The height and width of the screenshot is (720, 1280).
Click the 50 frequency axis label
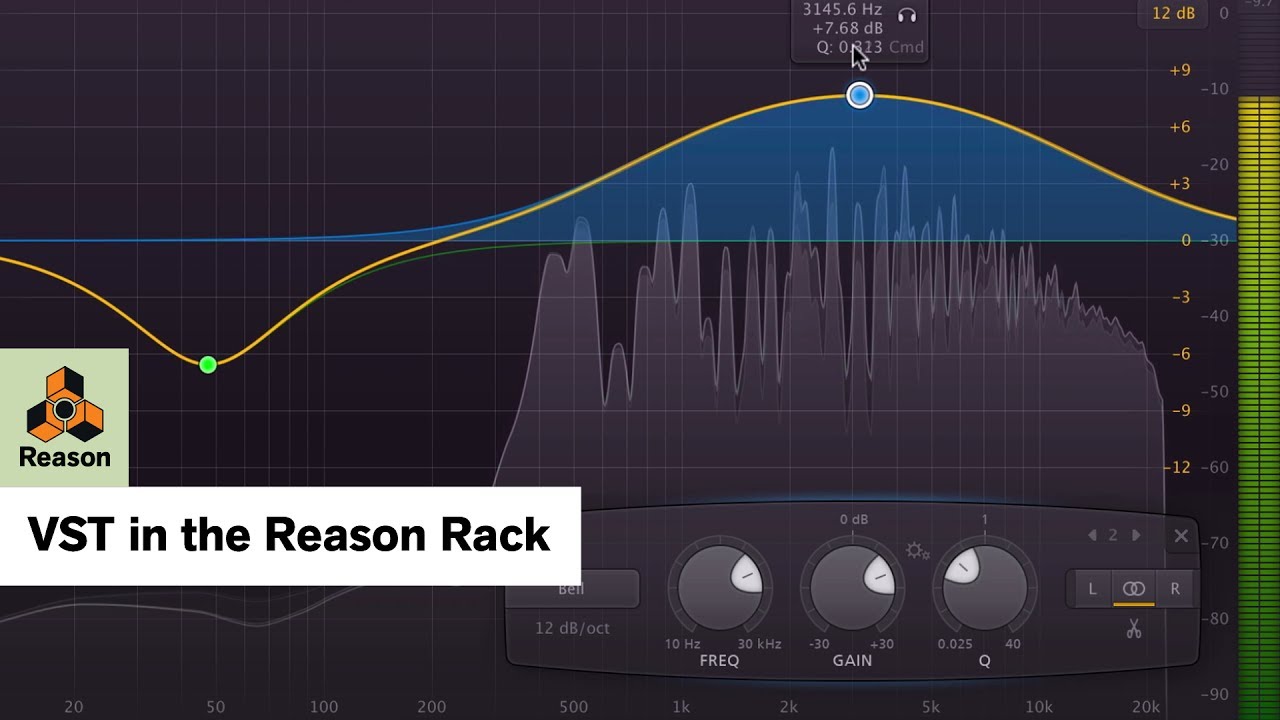[x=215, y=707]
